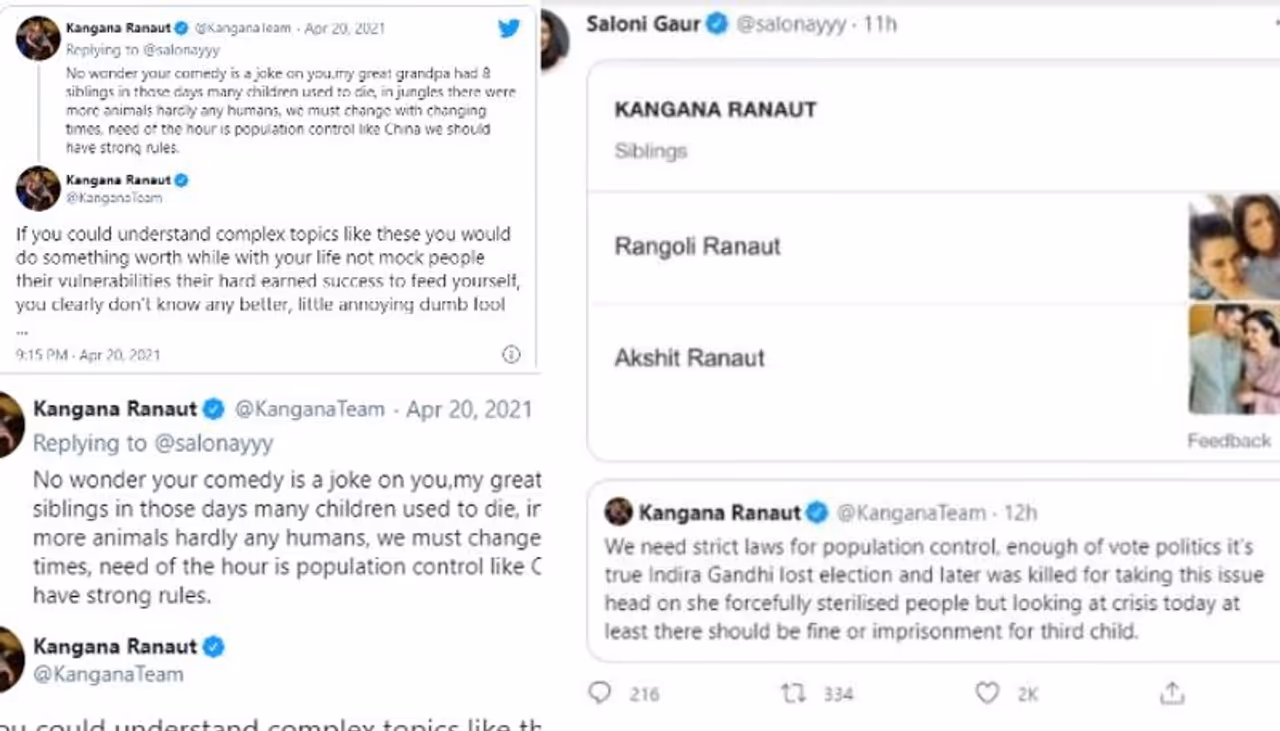Click the Feedback link

[x=1229, y=441]
